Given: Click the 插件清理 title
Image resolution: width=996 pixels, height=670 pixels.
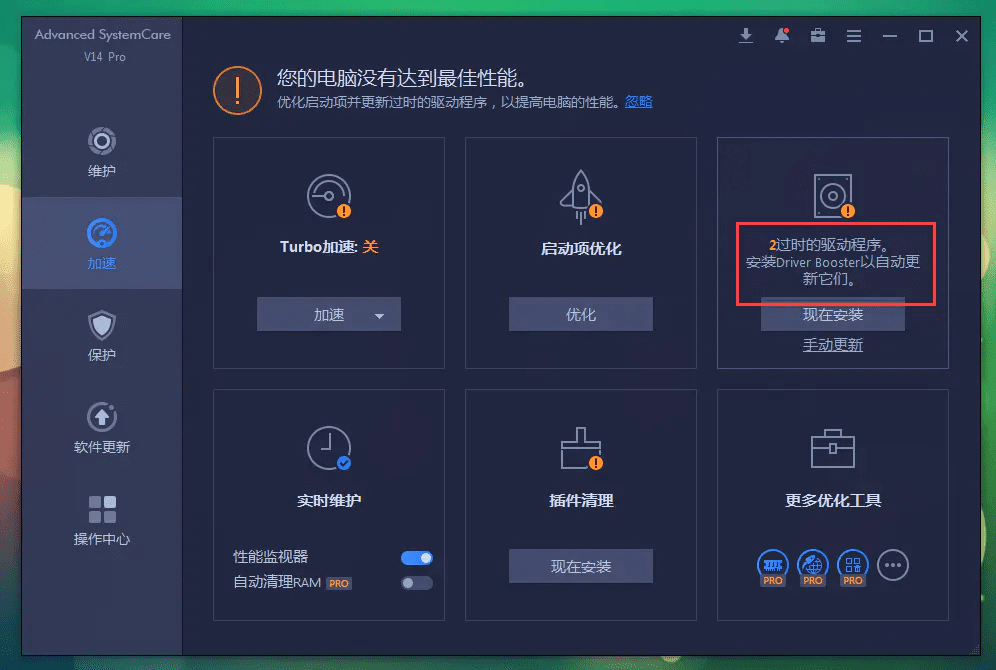Looking at the screenshot, I should (x=581, y=500).
